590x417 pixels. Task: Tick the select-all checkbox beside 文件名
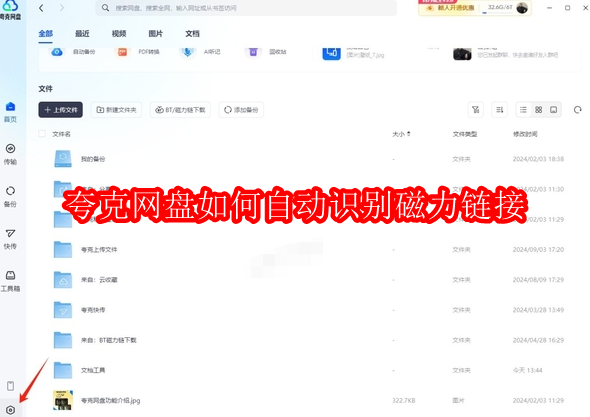click(42, 134)
